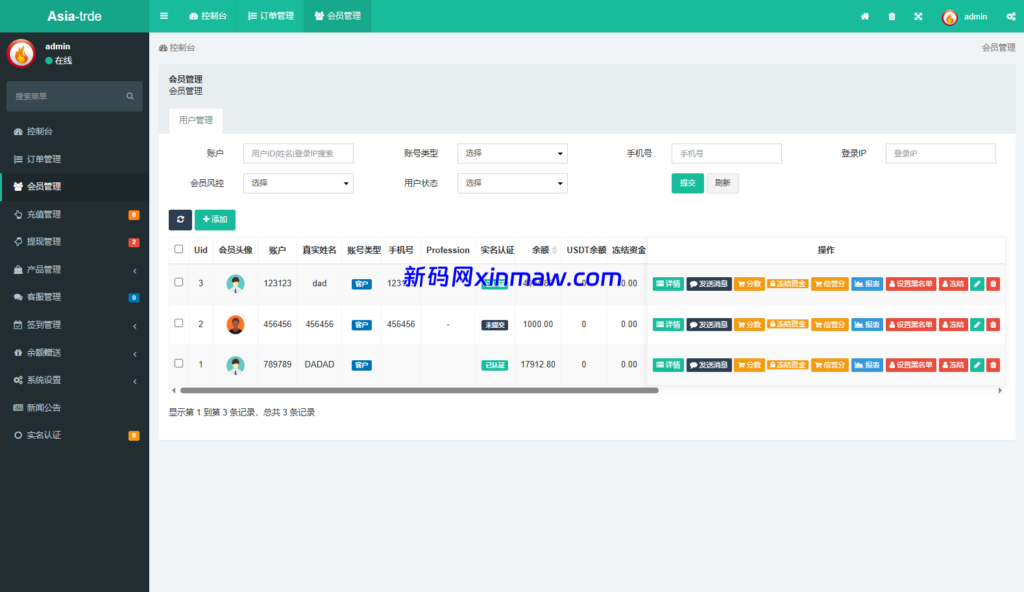1024x592 pixels.
Task: Click 设置黑名单 for user 789789
Action: (x=910, y=365)
